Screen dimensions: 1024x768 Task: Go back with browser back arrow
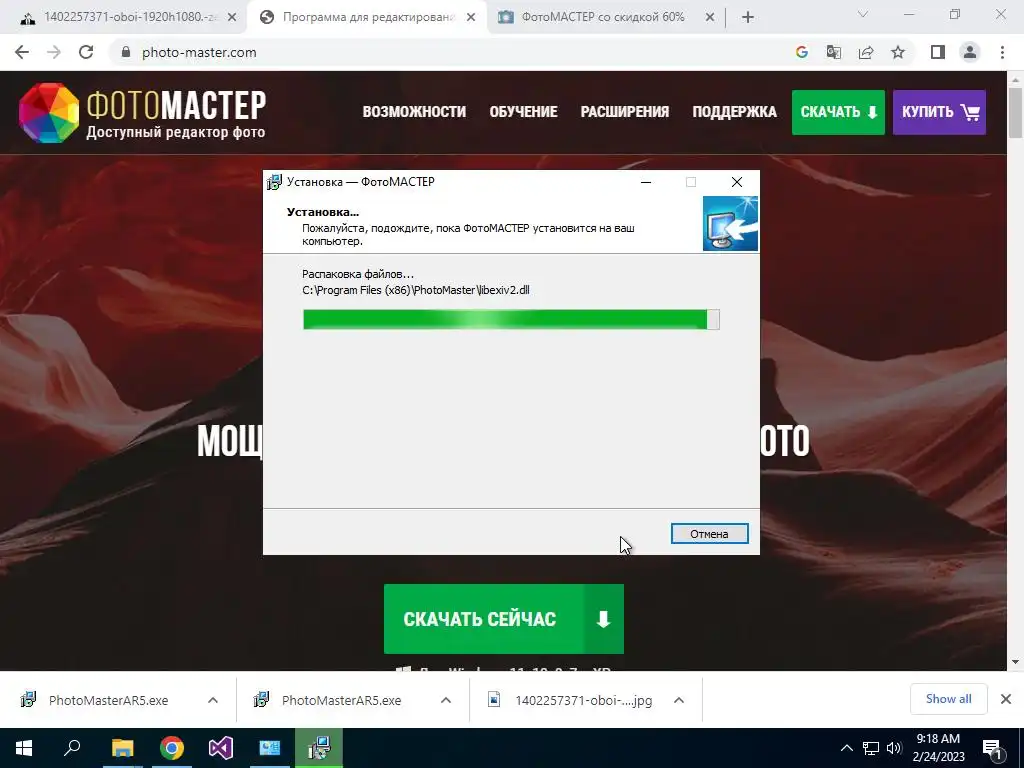[22, 52]
